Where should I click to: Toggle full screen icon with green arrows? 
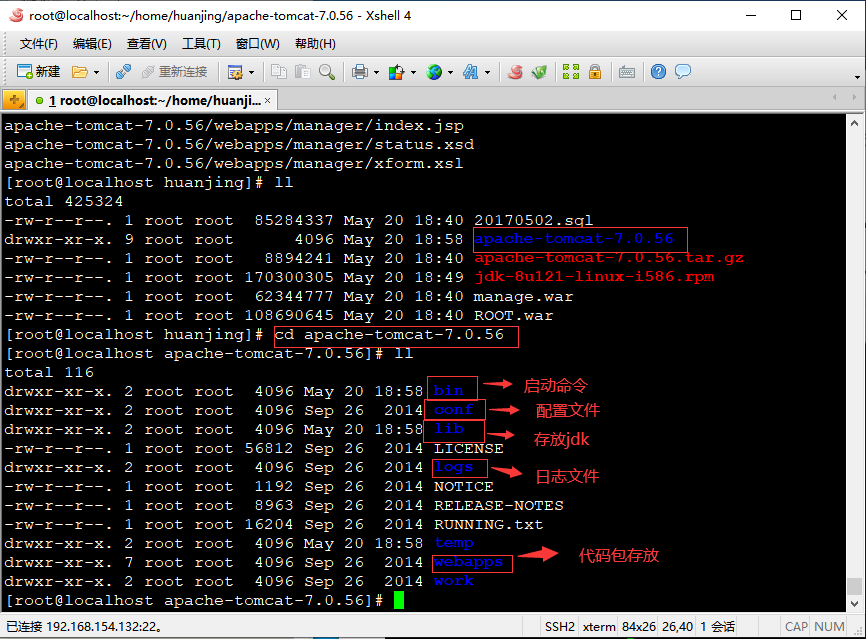coord(571,72)
